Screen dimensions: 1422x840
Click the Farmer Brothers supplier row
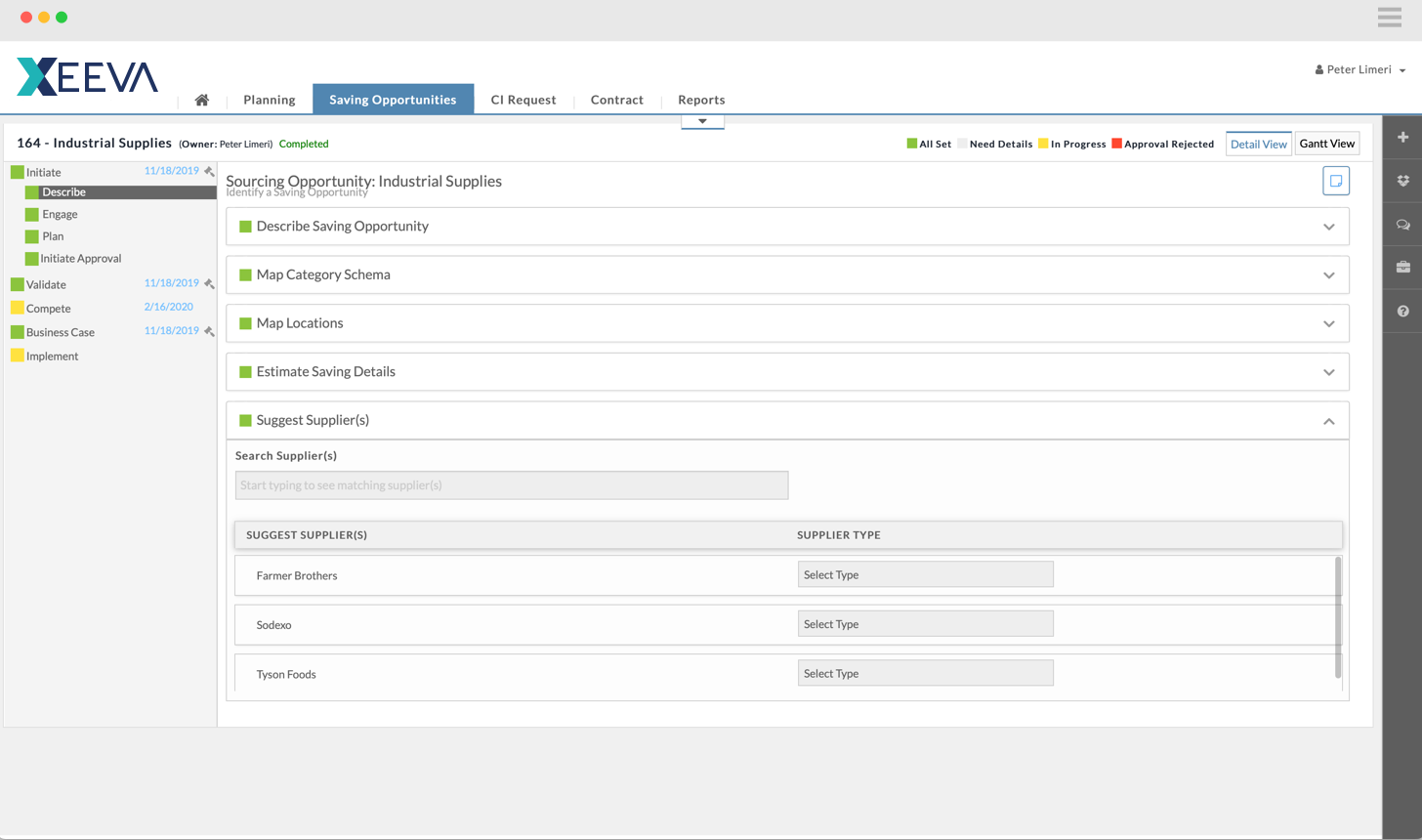click(x=787, y=575)
